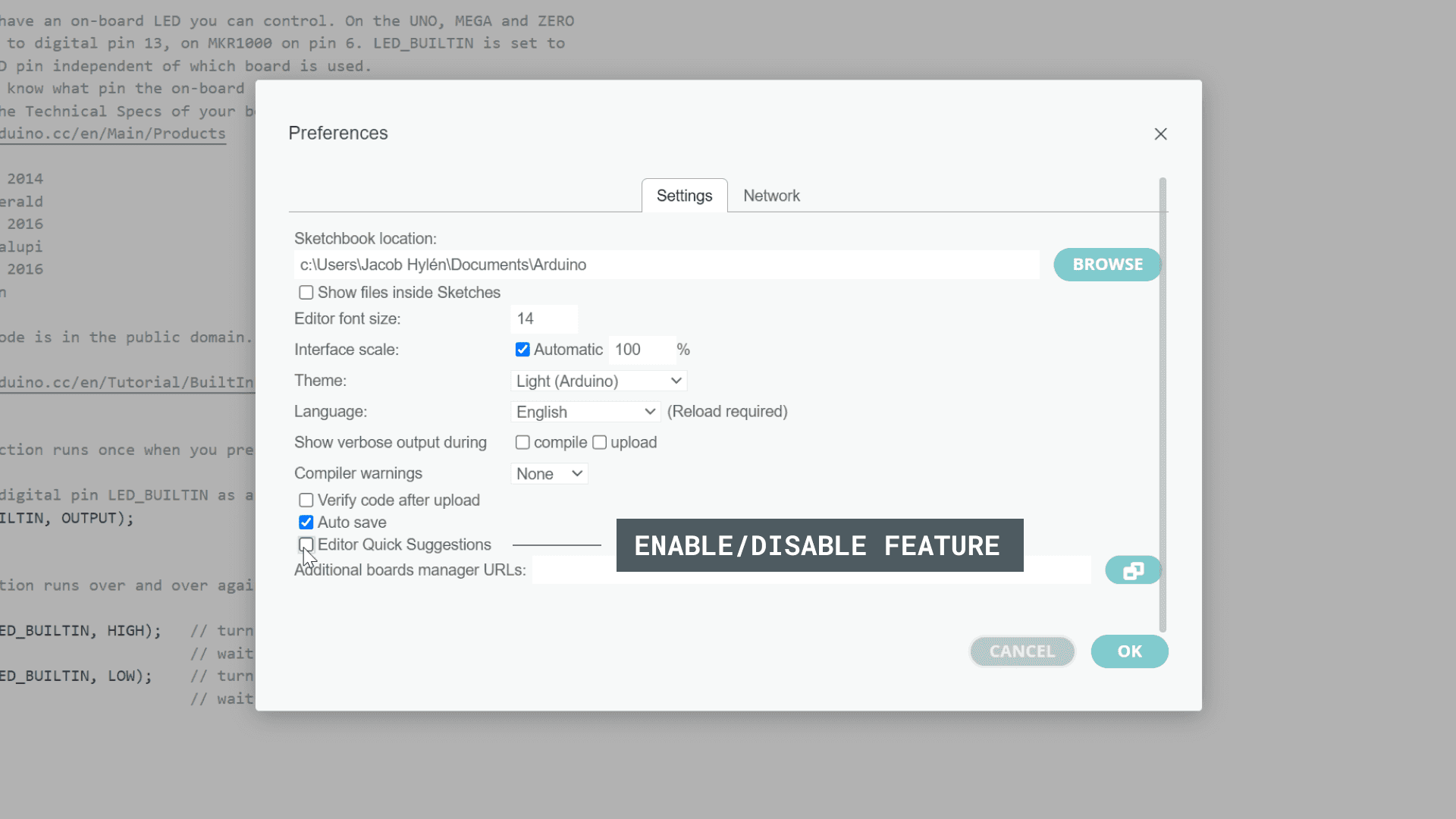1456x819 pixels.
Task: Open the Language dropdown
Action: [585, 412]
